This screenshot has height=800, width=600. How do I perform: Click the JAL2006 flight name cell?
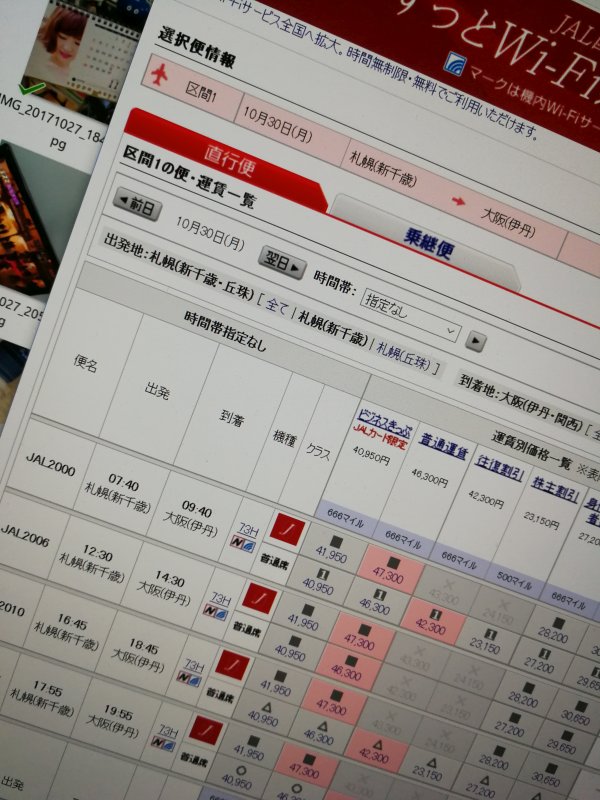(x=26, y=534)
